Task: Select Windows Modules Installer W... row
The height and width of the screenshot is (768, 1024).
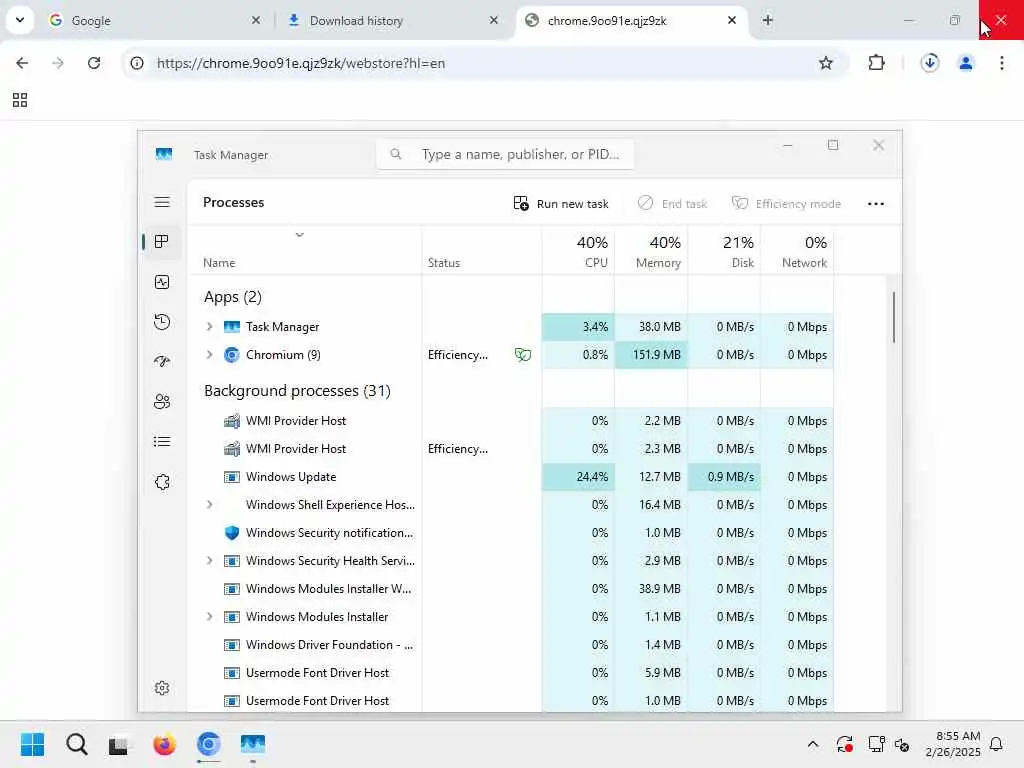Action: click(511, 589)
